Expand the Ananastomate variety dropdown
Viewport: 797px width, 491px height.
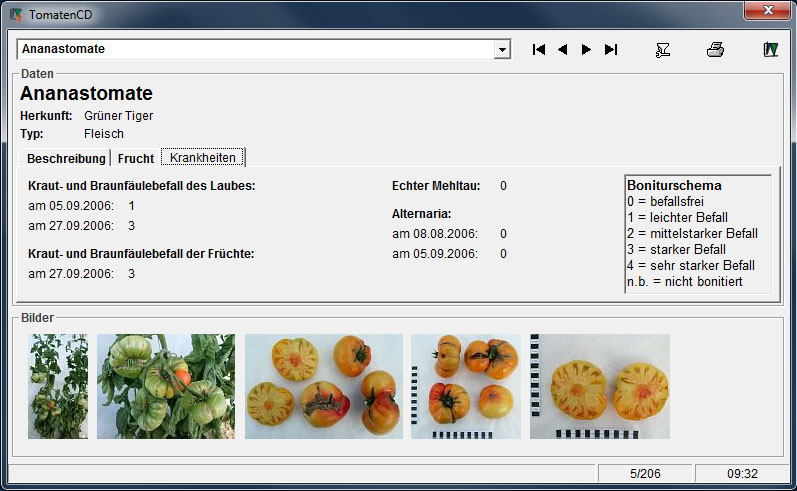pos(503,49)
